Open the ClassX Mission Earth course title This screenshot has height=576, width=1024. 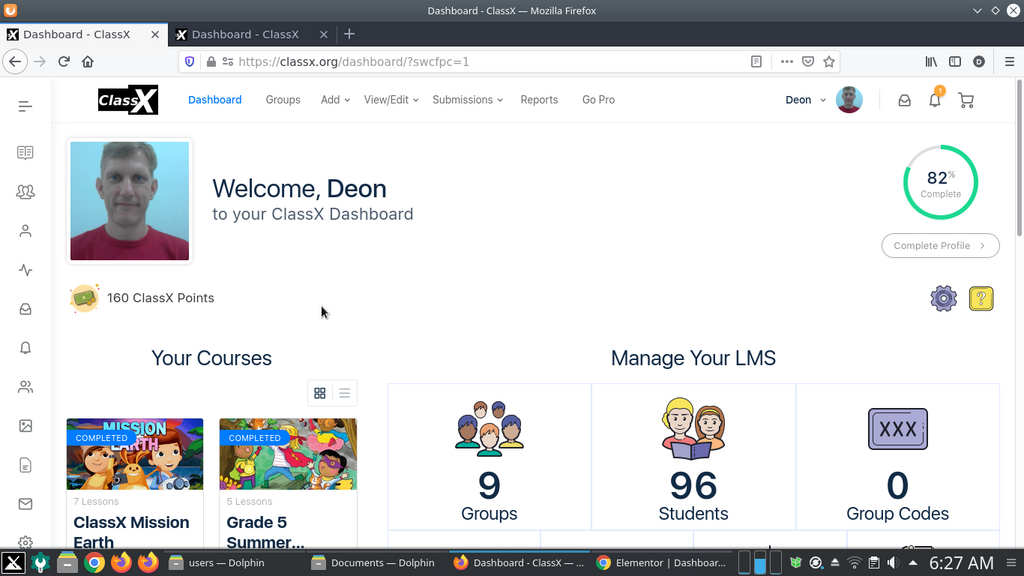click(x=131, y=532)
